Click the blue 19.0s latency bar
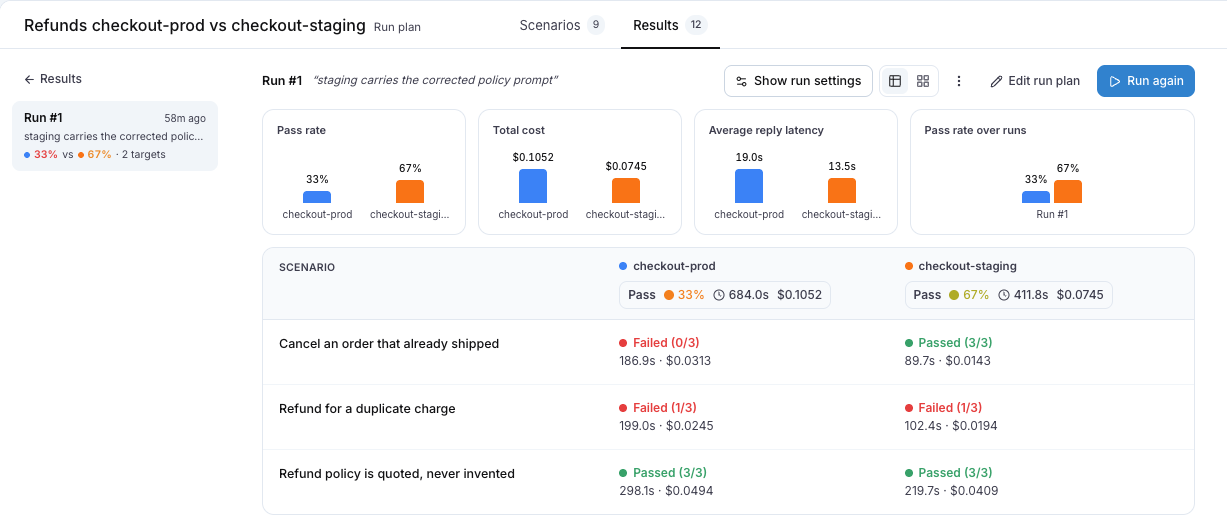The image size is (1227, 530). (749, 186)
